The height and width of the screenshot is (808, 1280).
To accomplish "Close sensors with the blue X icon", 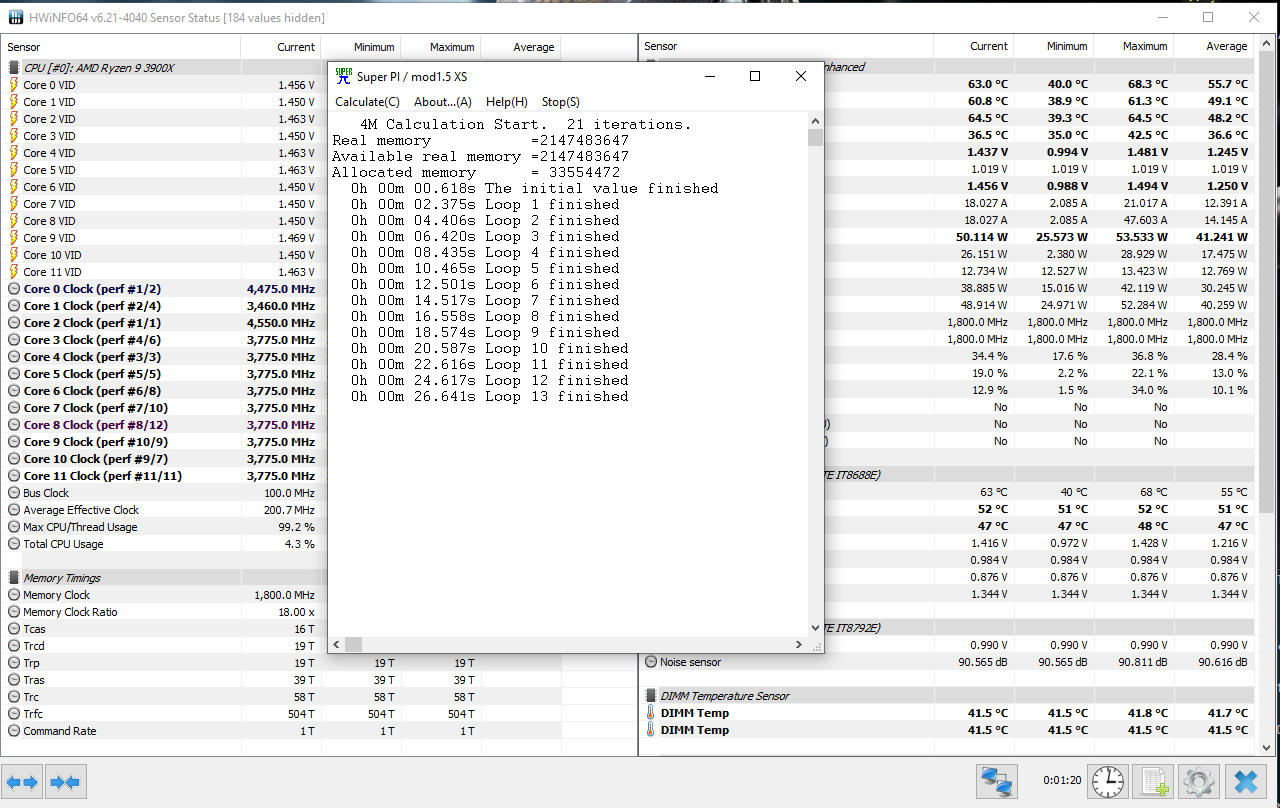I will (x=1246, y=781).
